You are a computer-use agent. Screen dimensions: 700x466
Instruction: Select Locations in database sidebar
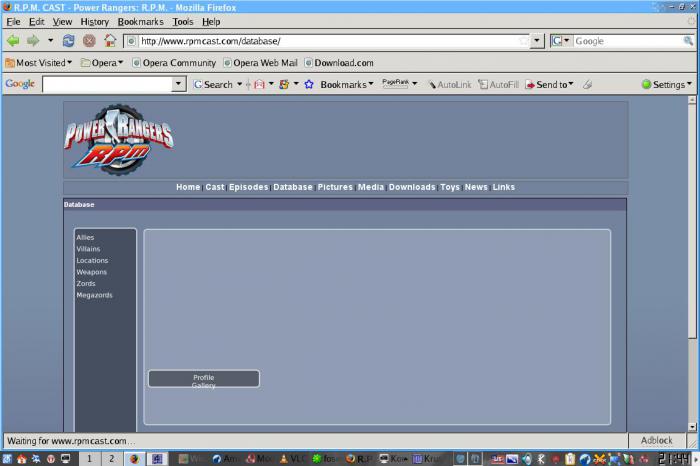tap(92, 261)
